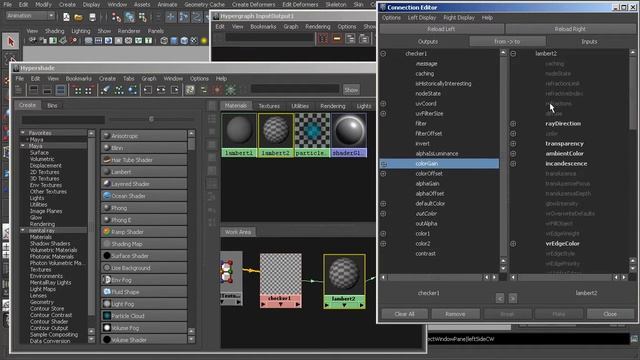Screen dimensions: 640x360
Task: Open Left Display menu in Connection Editor
Action: [x=422, y=18]
